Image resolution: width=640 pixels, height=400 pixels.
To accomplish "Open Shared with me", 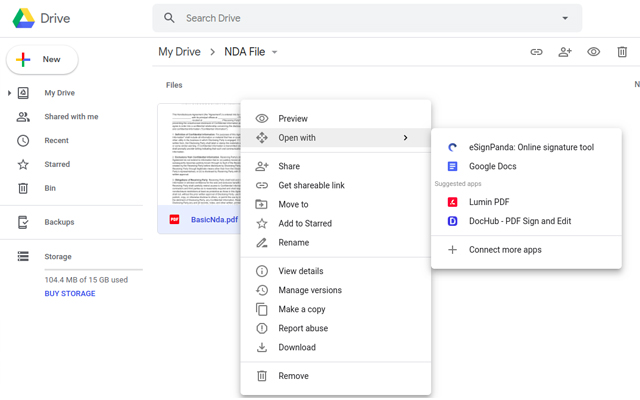I will 71,117.
